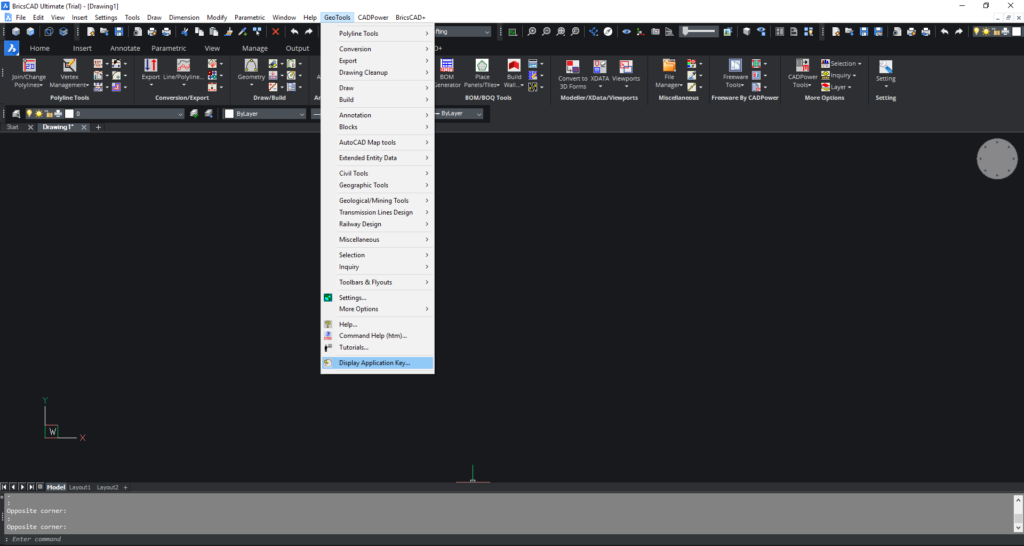
Task: Click the Freeware Tools icon
Action: click(735, 65)
